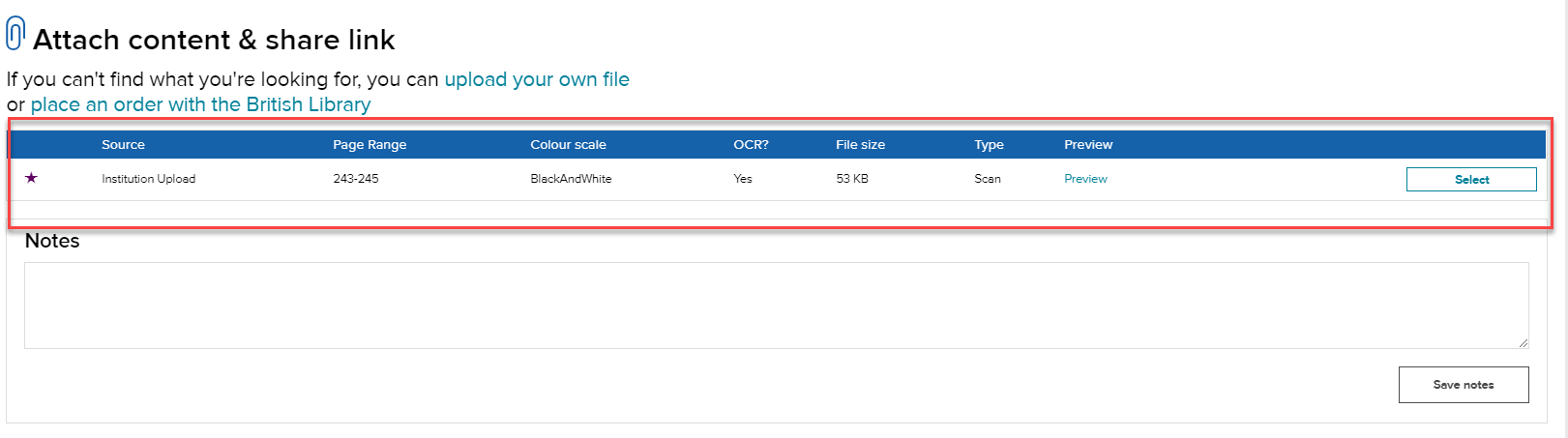Click the Type column header

coord(989,145)
